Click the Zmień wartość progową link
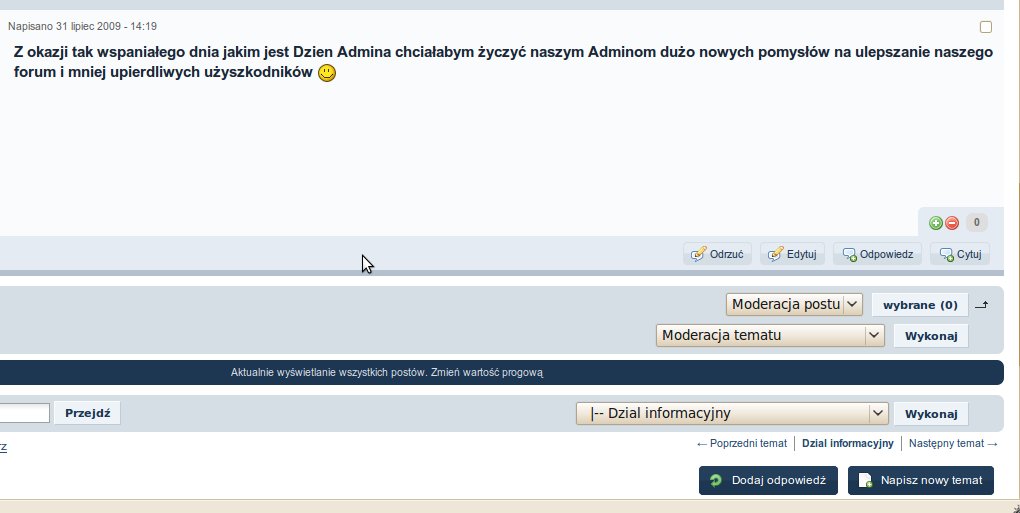1020x513 pixels. click(487, 373)
